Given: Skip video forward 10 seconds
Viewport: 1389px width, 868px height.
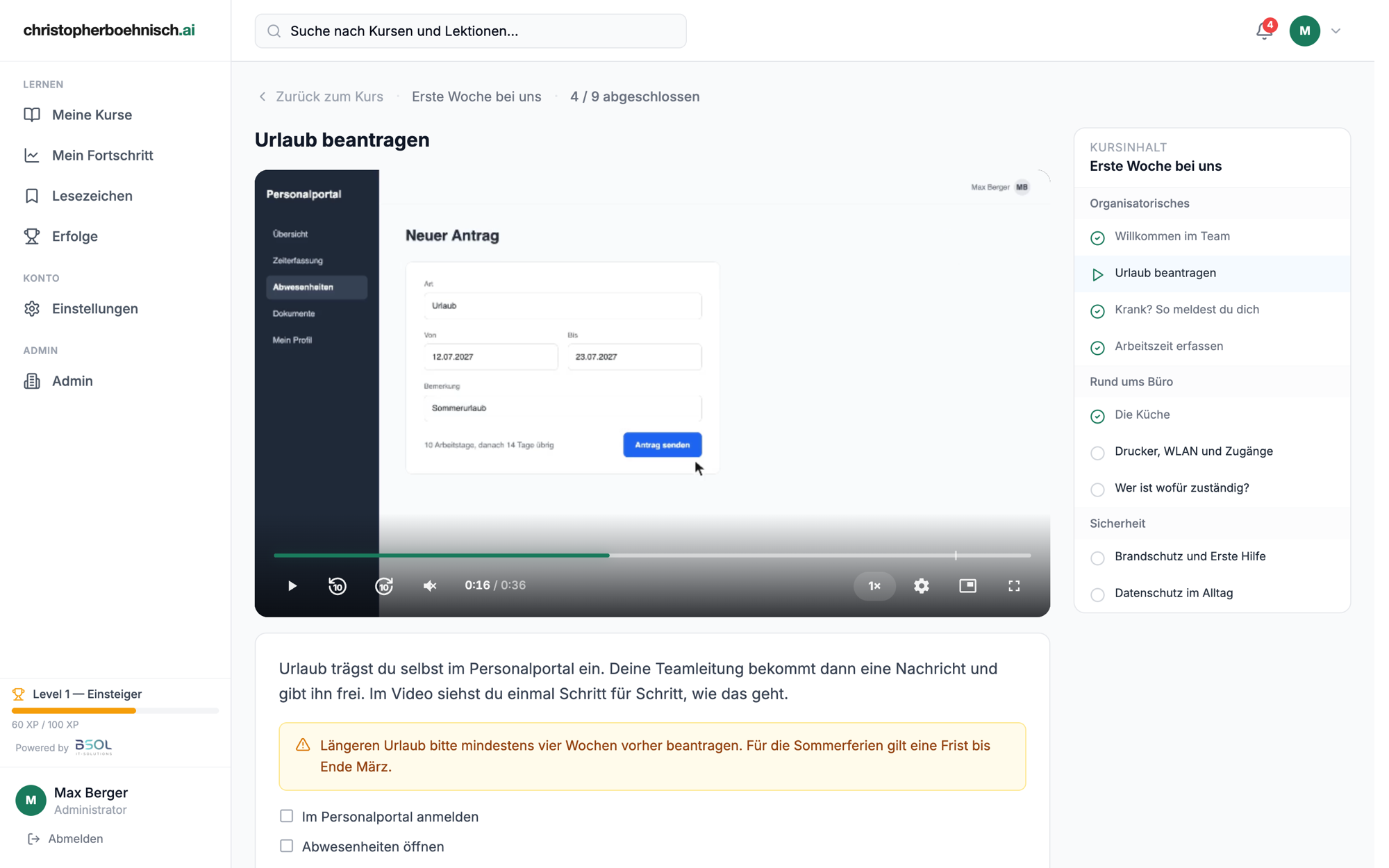Looking at the screenshot, I should [384, 585].
